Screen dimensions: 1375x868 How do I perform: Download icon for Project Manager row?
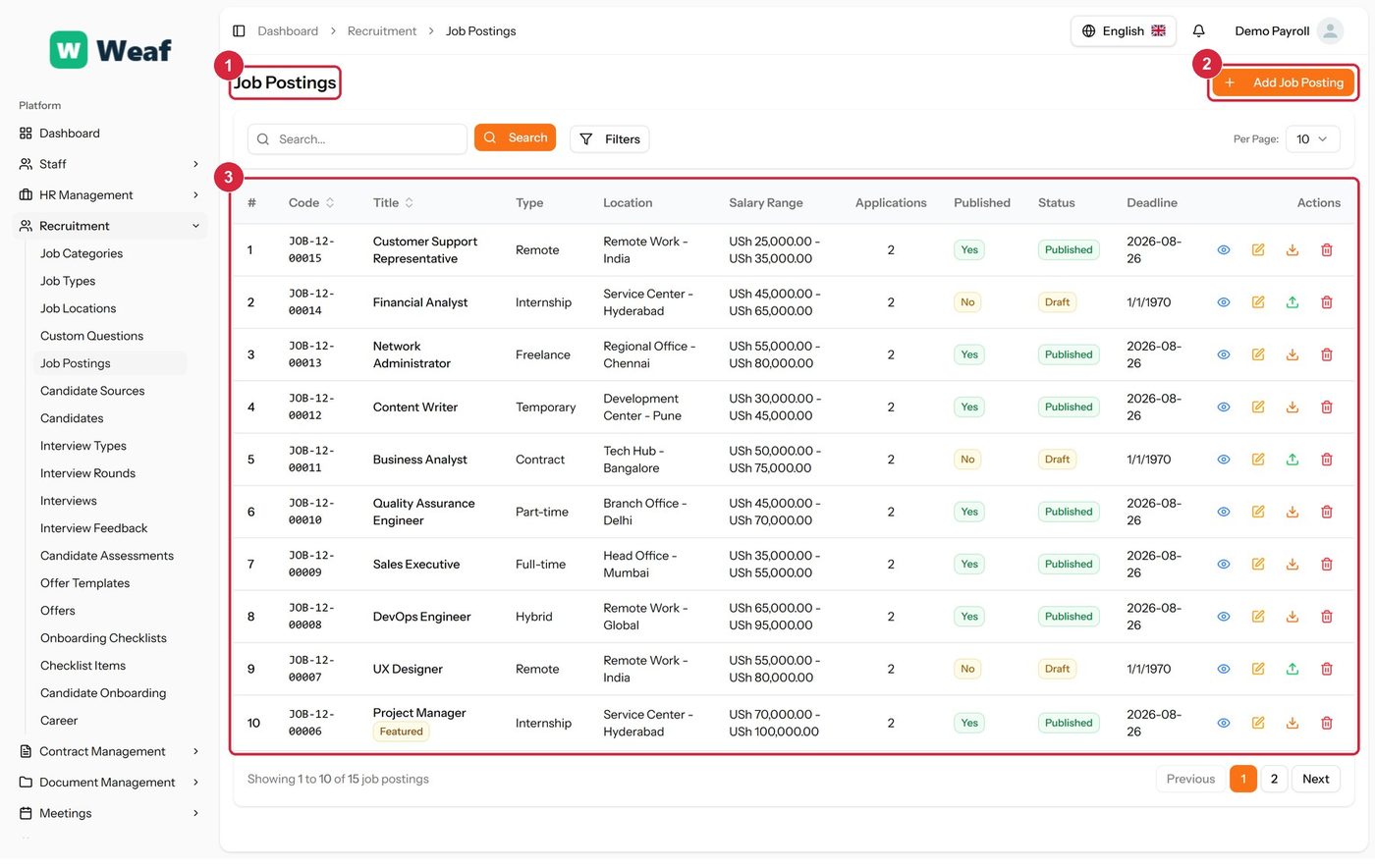click(x=1292, y=723)
